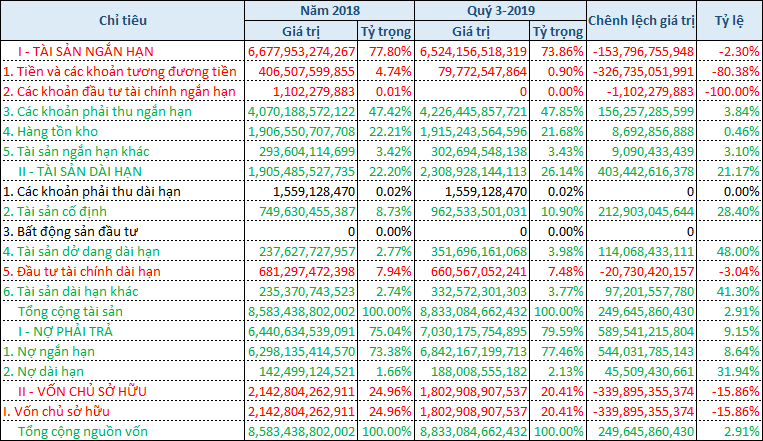763x441 pixels.
Task: Select the 'I. Vốn chủ sở hữu' row label
Action: tap(56, 411)
